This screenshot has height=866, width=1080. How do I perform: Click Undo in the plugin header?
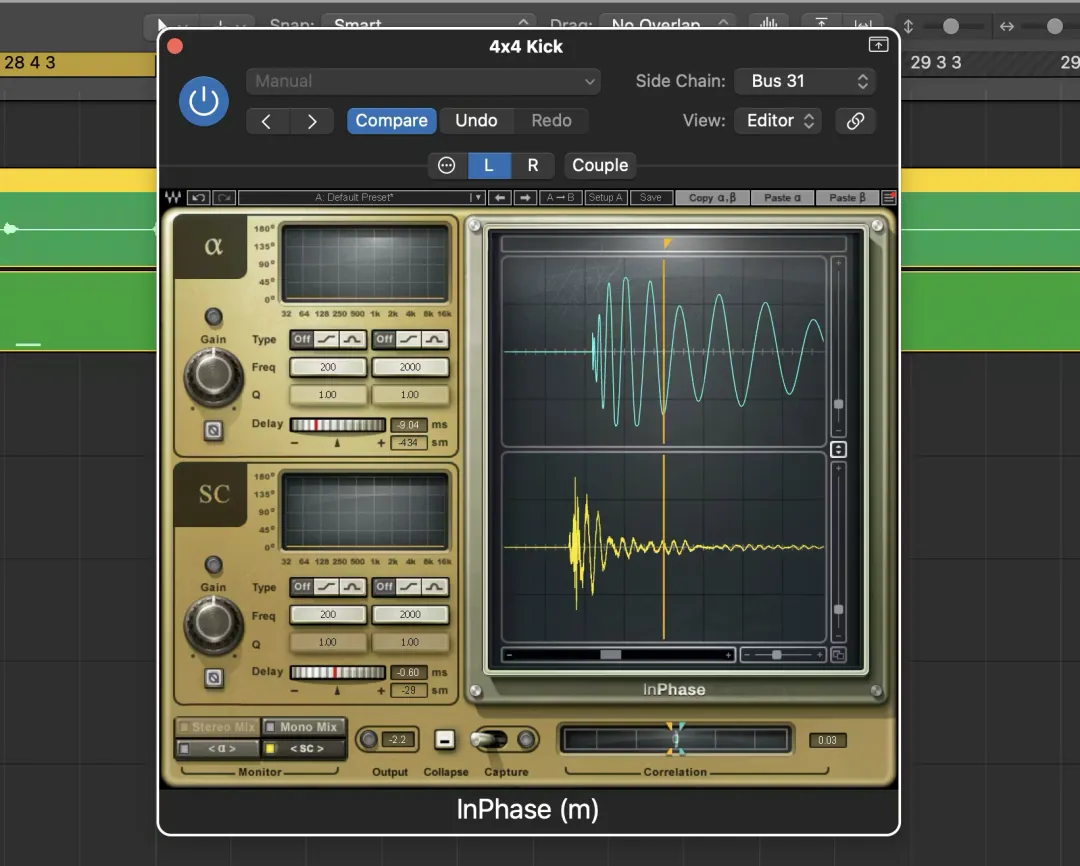476,121
